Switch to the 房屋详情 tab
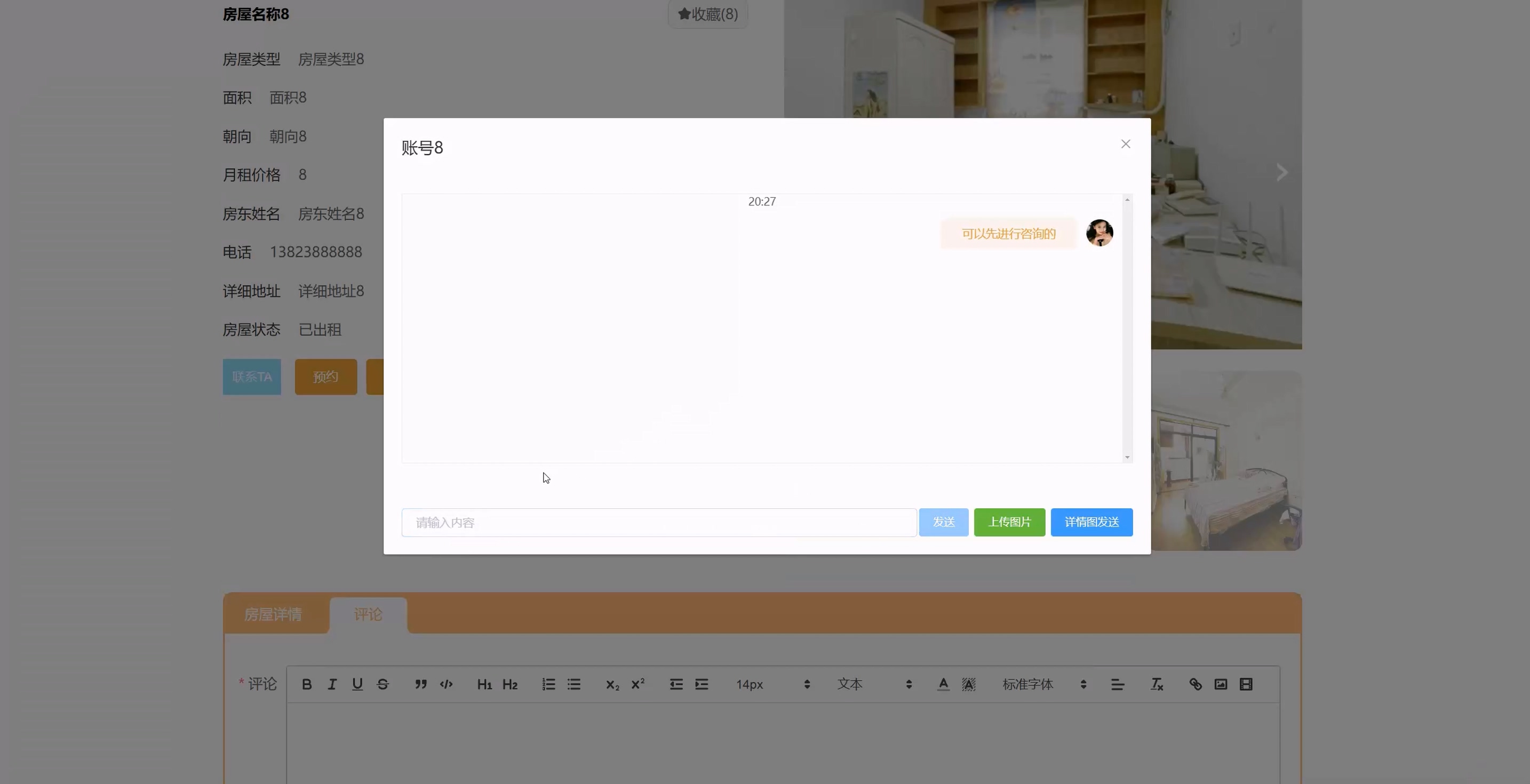This screenshot has height=784, width=1530. (273, 614)
